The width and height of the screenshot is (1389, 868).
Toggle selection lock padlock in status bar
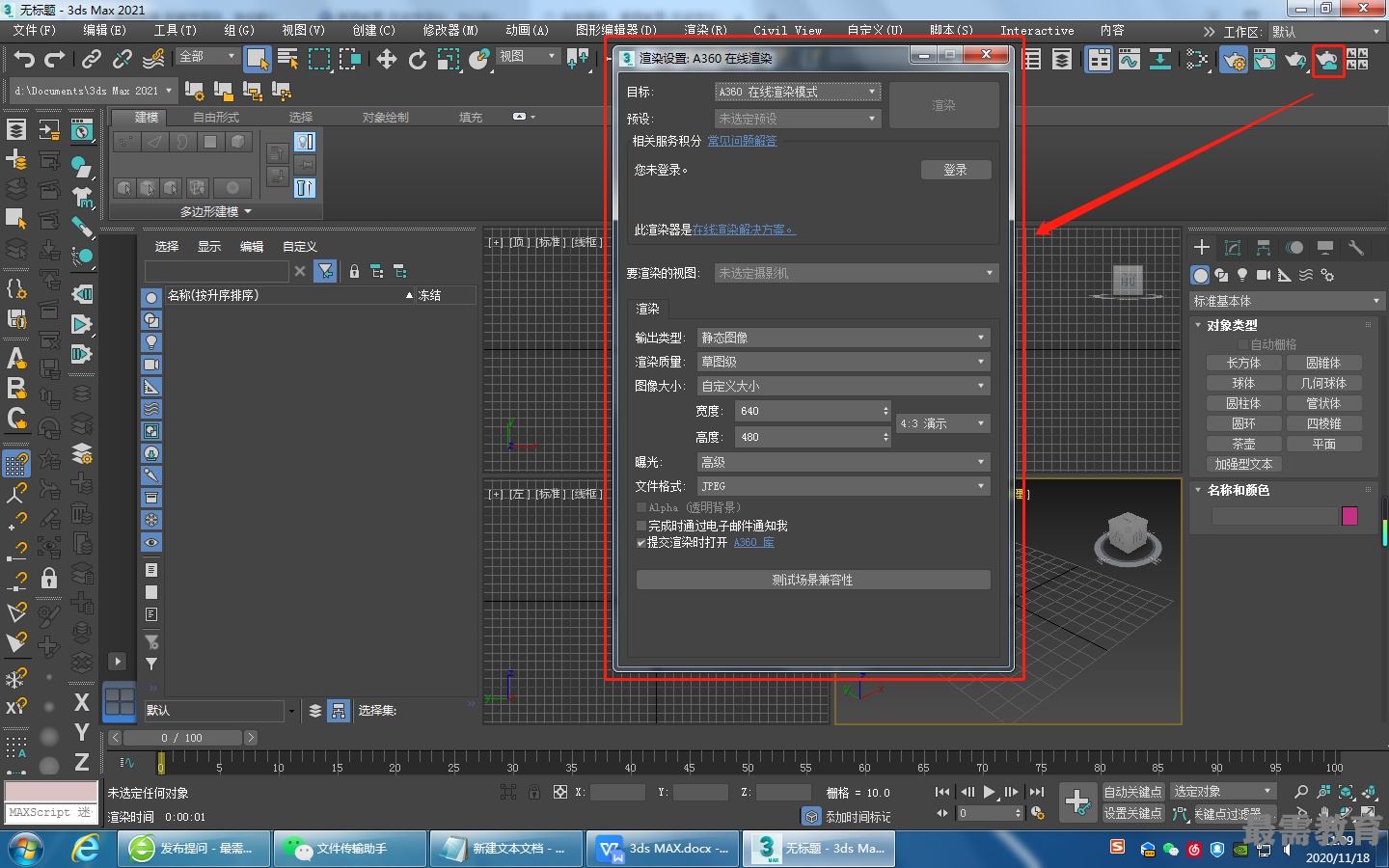tap(534, 792)
